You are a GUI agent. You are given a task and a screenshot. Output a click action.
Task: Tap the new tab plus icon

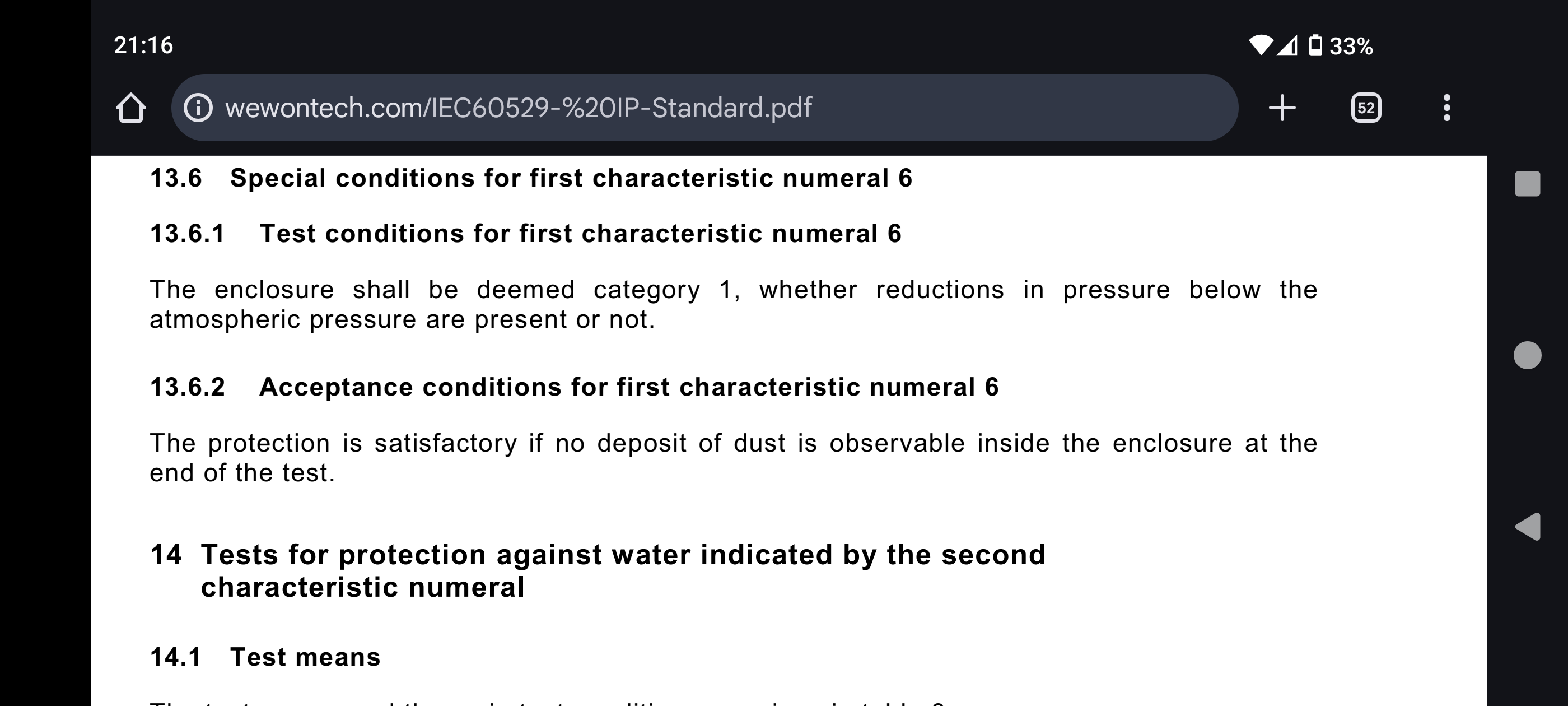[x=1282, y=108]
